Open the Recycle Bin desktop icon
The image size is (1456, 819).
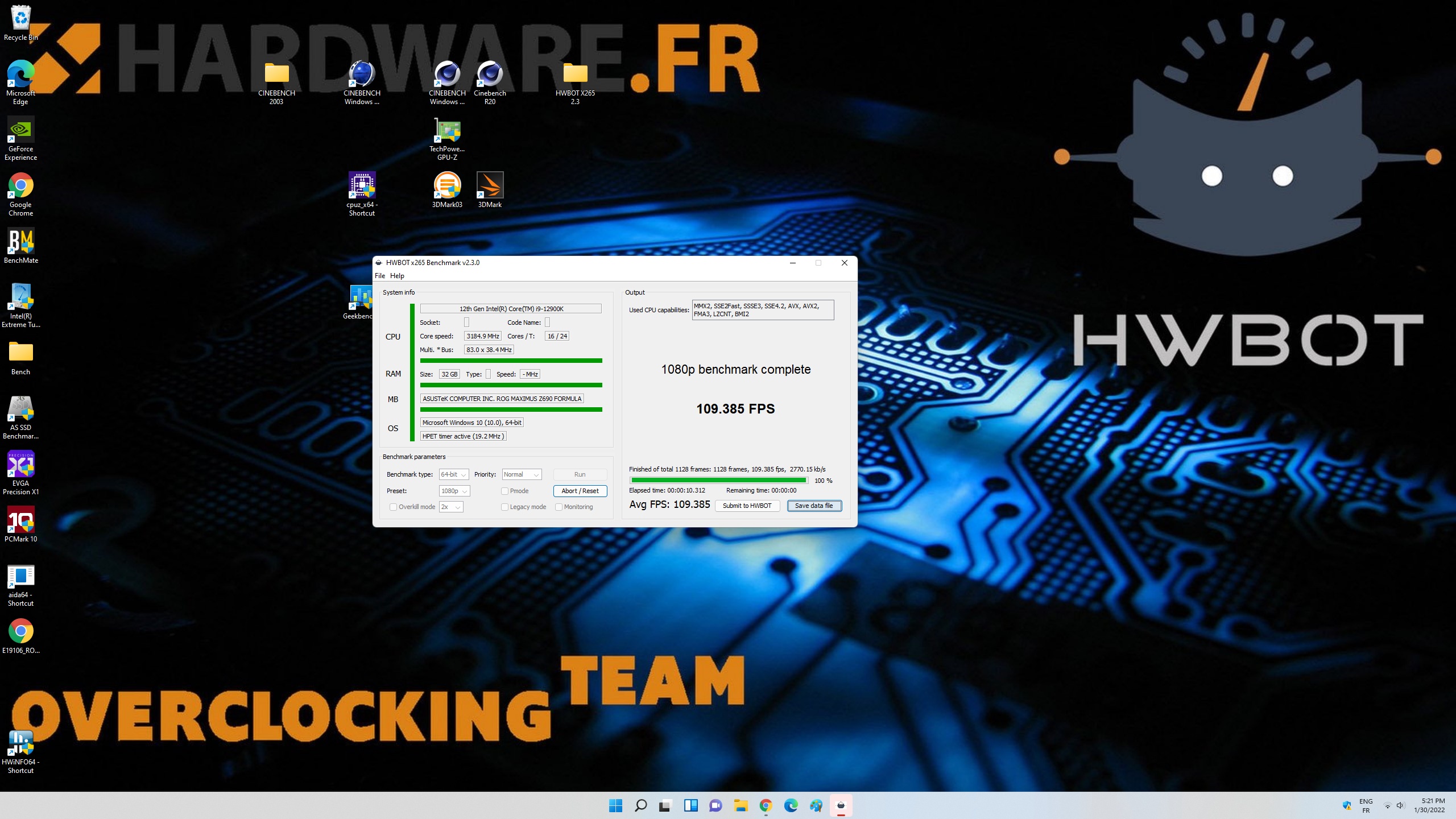click(21, 23)
